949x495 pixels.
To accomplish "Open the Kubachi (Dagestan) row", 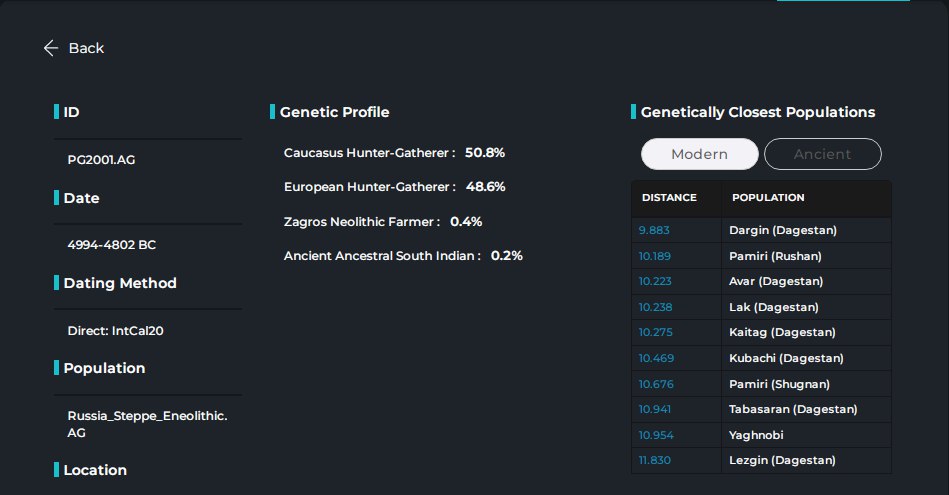I will [x=761, y=358].
